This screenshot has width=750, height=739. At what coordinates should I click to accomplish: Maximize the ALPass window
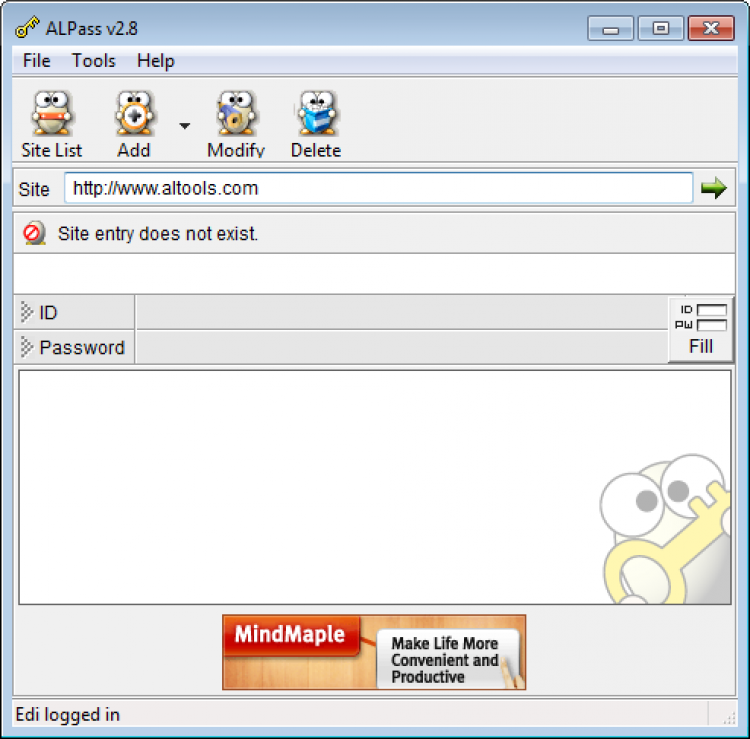coord(661,28)
